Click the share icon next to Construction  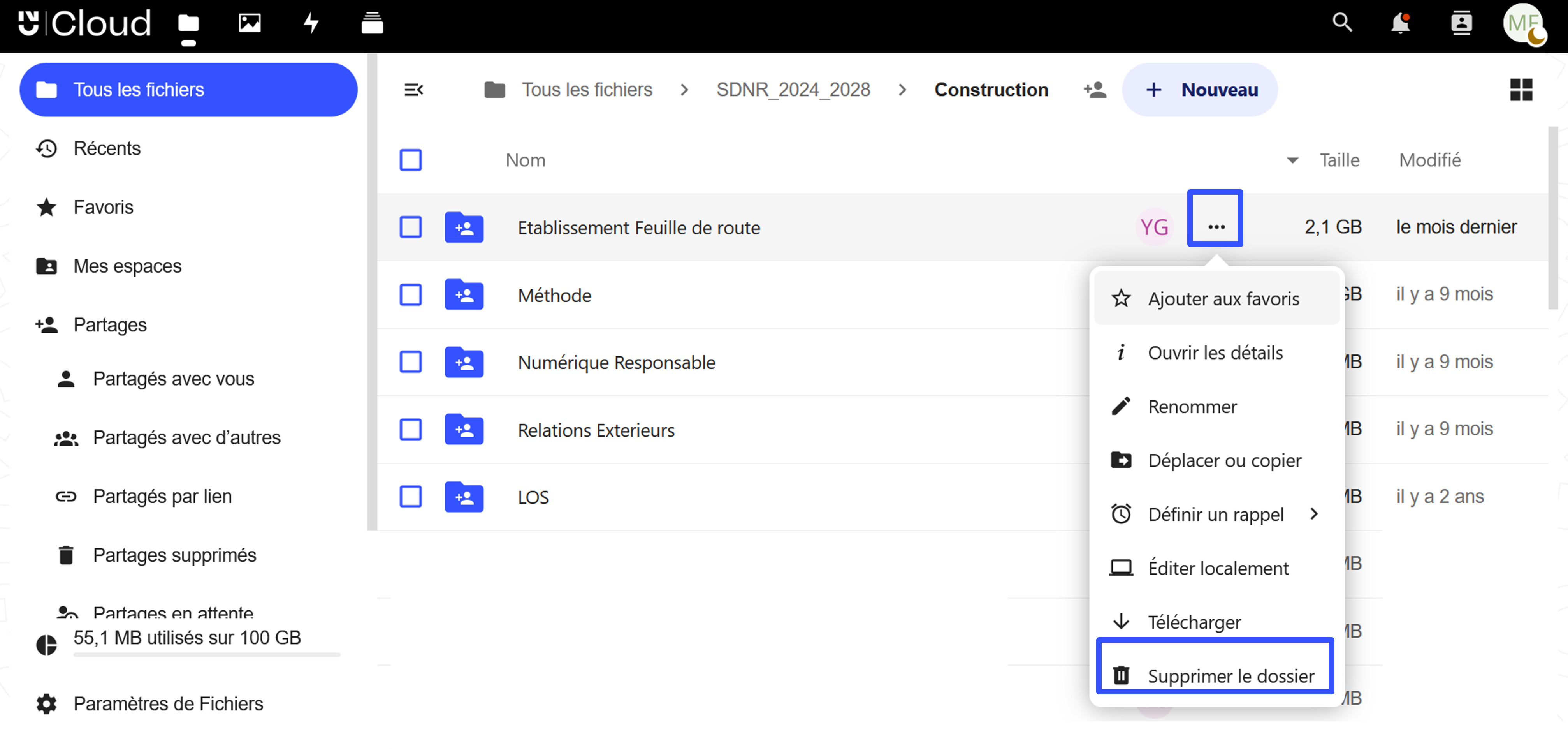point(1094,90)
